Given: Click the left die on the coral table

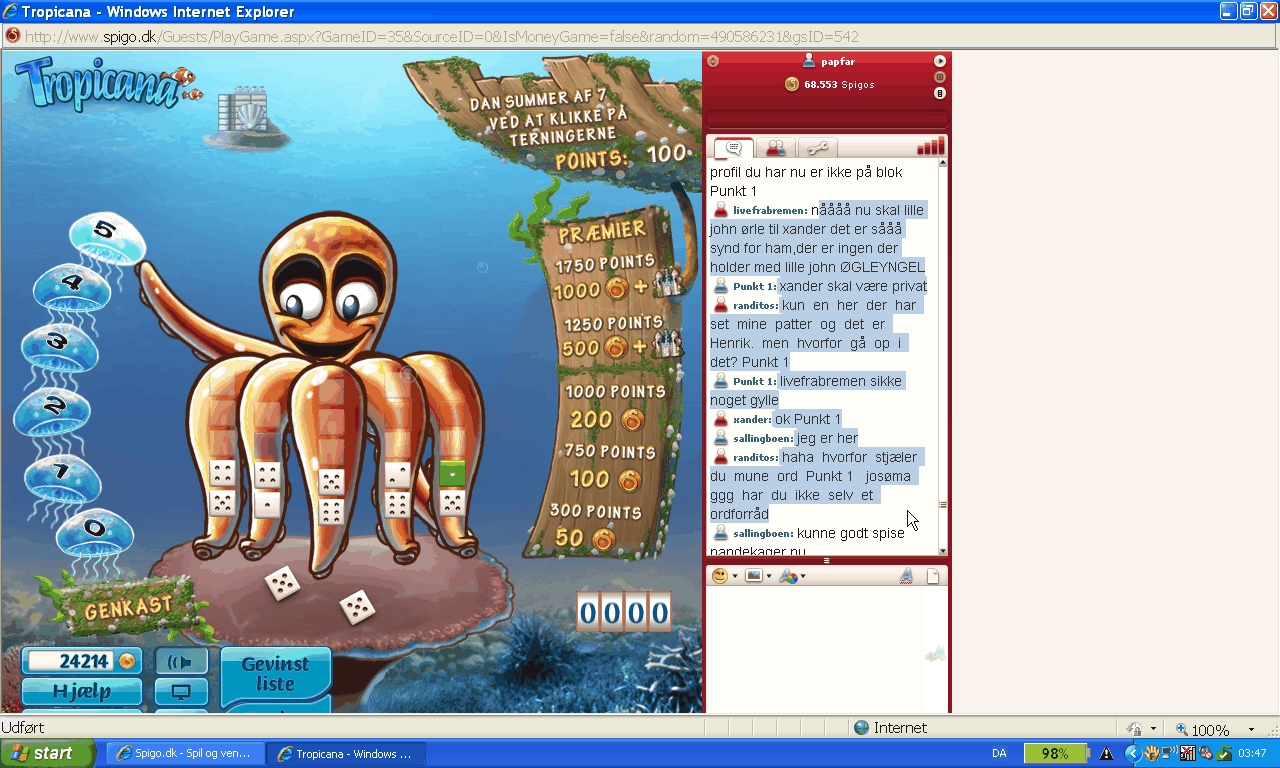Looking at the screenshot, I should (282, 583).
